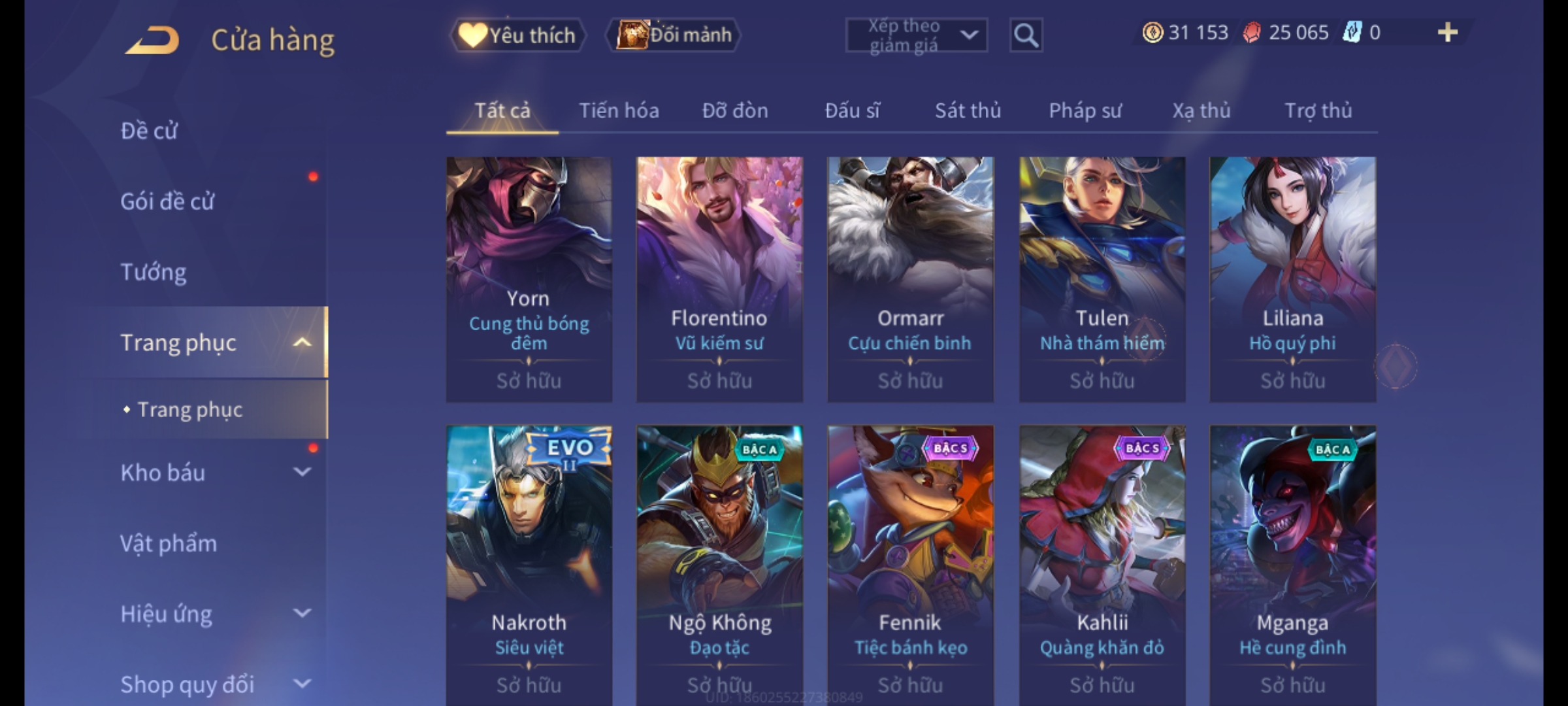Collapse the Trang phục sidebar section
1568x706 pixels.
(302, 342)
